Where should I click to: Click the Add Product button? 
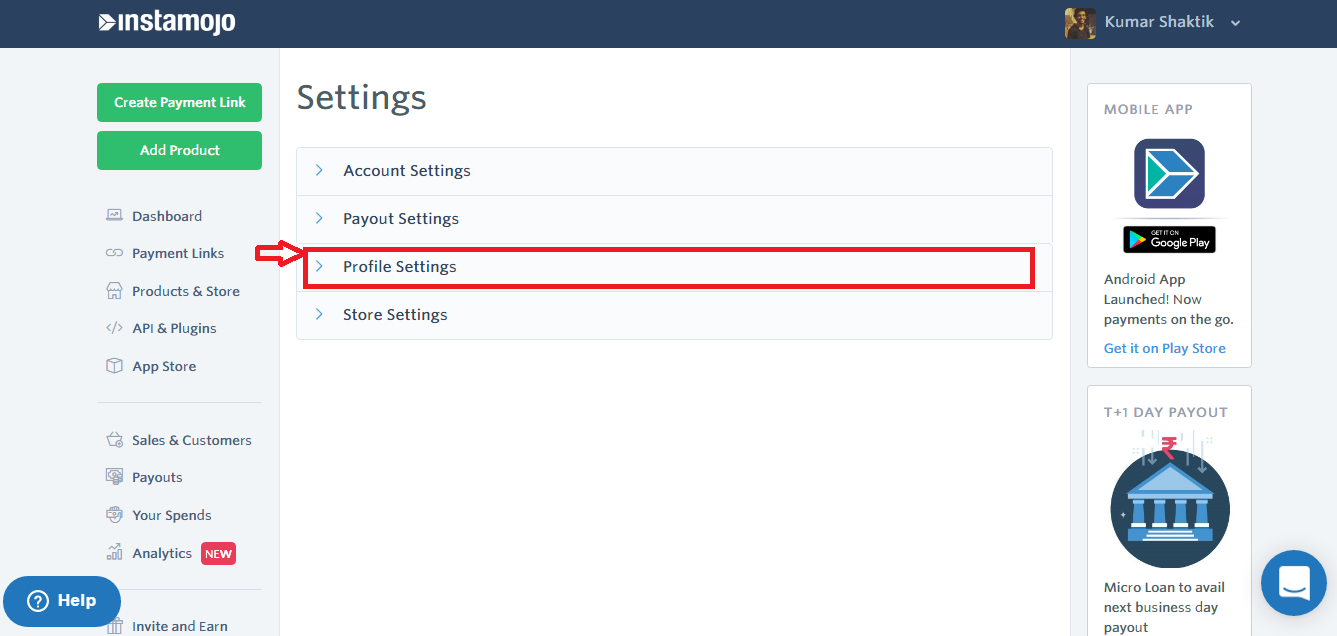[179, 150]
